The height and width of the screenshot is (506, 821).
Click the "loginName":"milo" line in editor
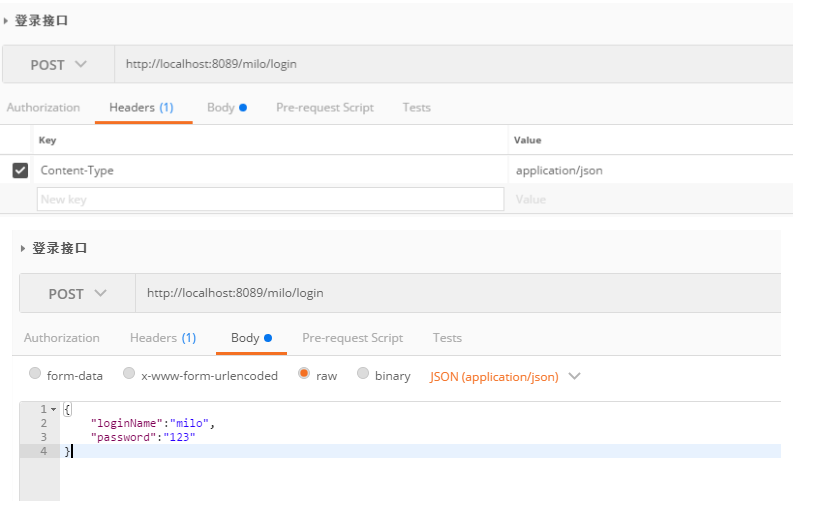[153, 423]
